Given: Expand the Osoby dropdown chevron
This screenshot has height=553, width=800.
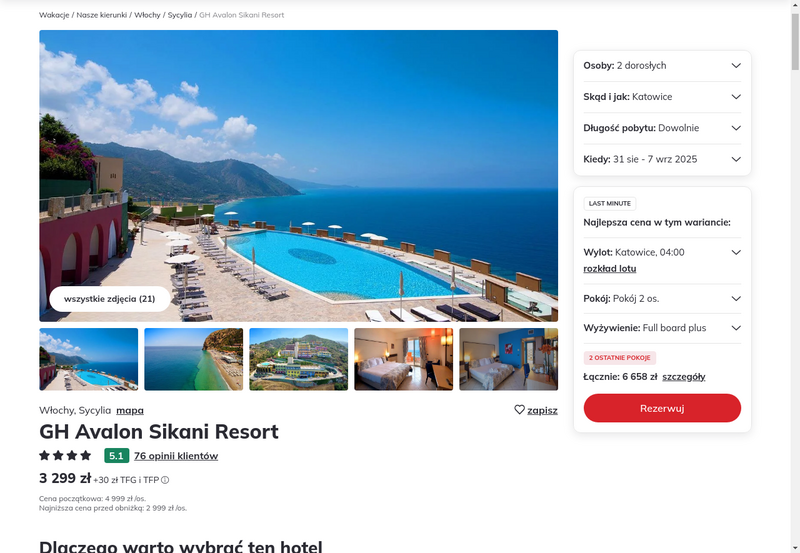Looking at the screenshot, I should point(736,65).
